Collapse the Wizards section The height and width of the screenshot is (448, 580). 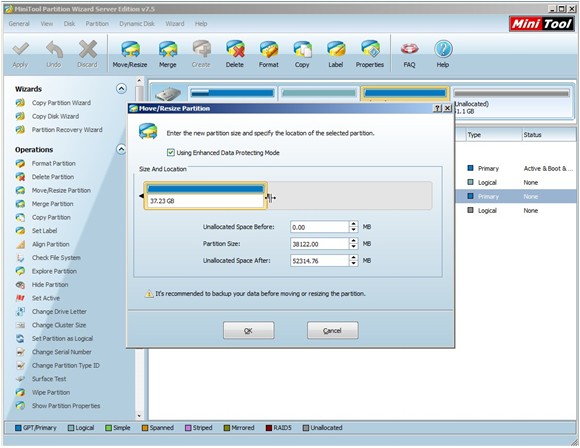[121, 88]
